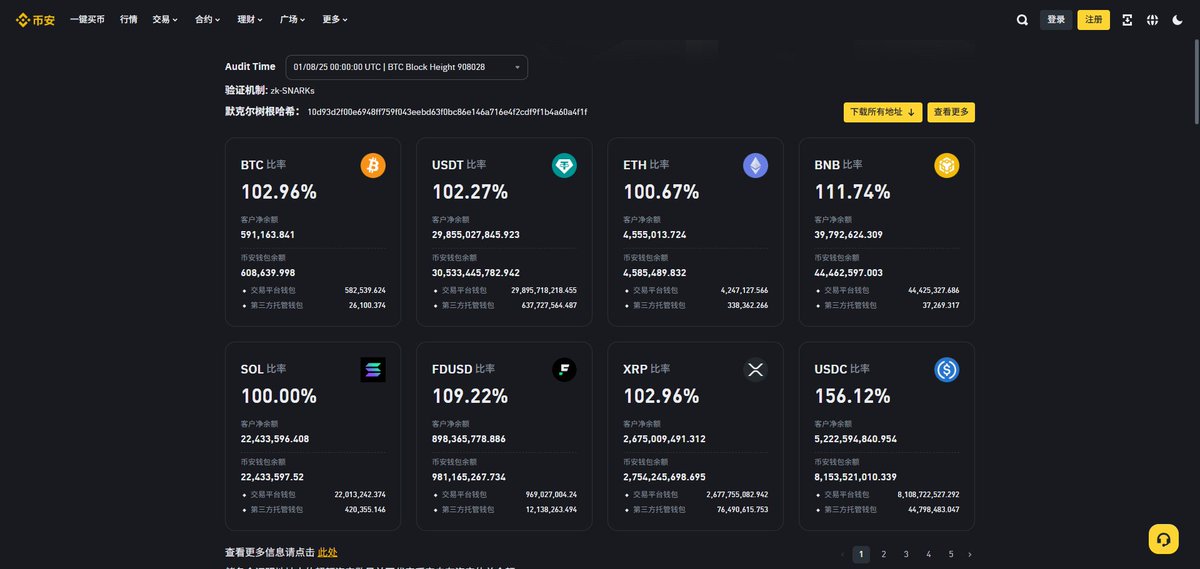
Task: Click the 下载所有地址 button
Action: pos(882,112)
